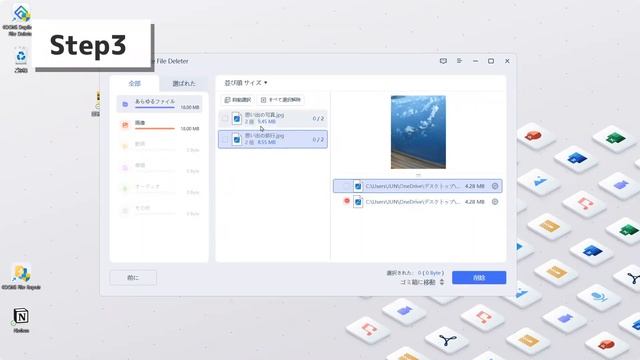Open the 並び順 サイズ sort dropdown

pos(246,83)
